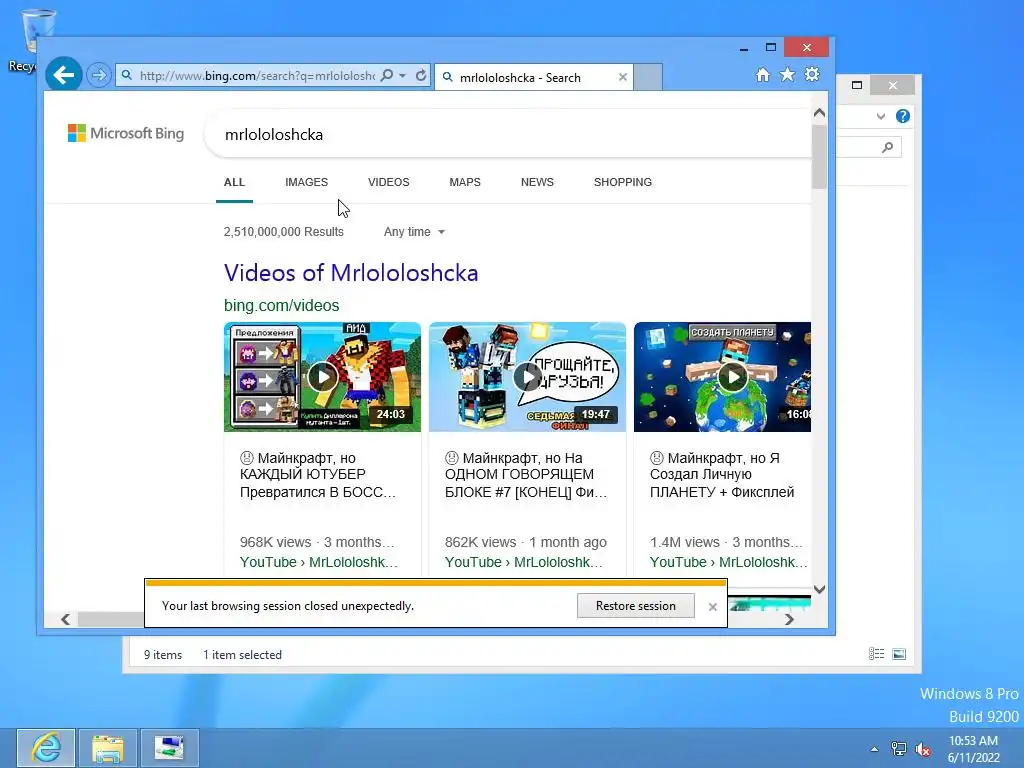Viewport: 1024px width, 768px height.
Task: Click the search icon in Explorer window
Action: pos(888,148)
